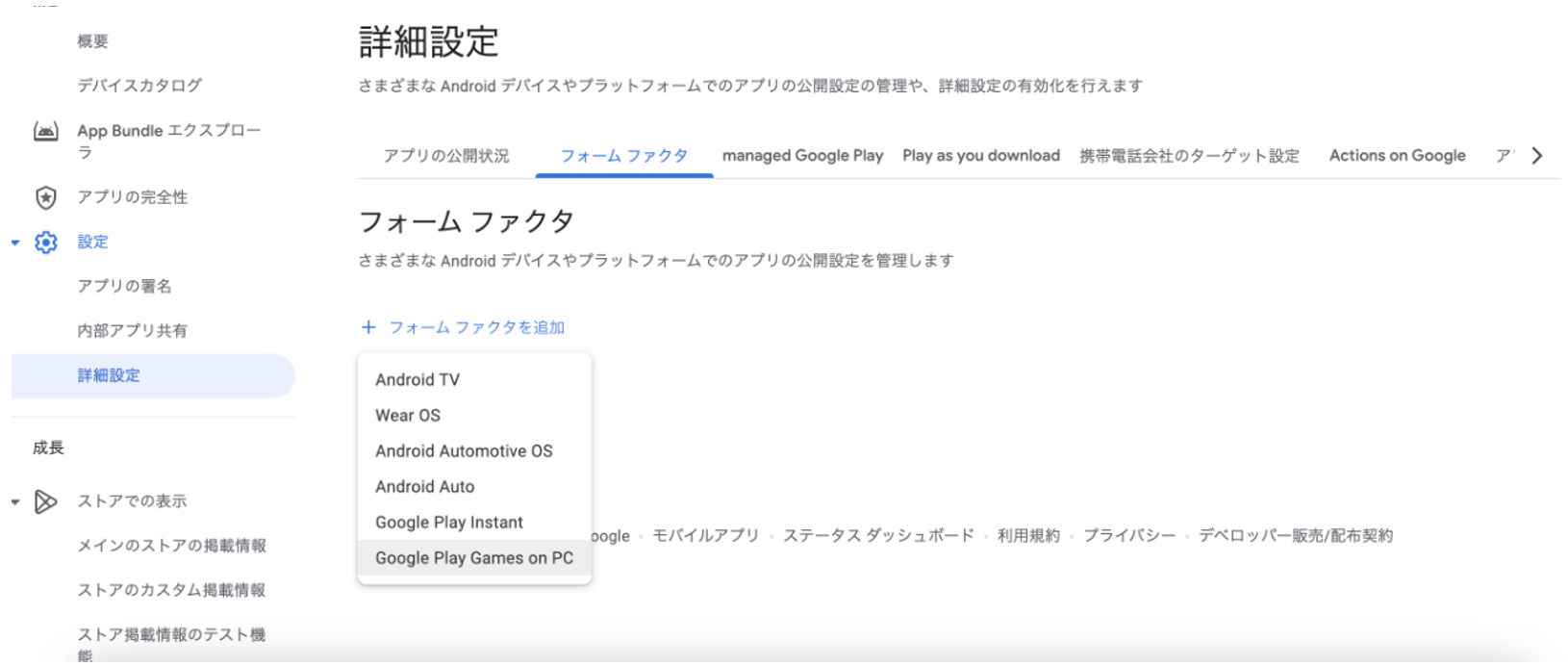Open the プライバシー footer link

(x=1128, y=536)
